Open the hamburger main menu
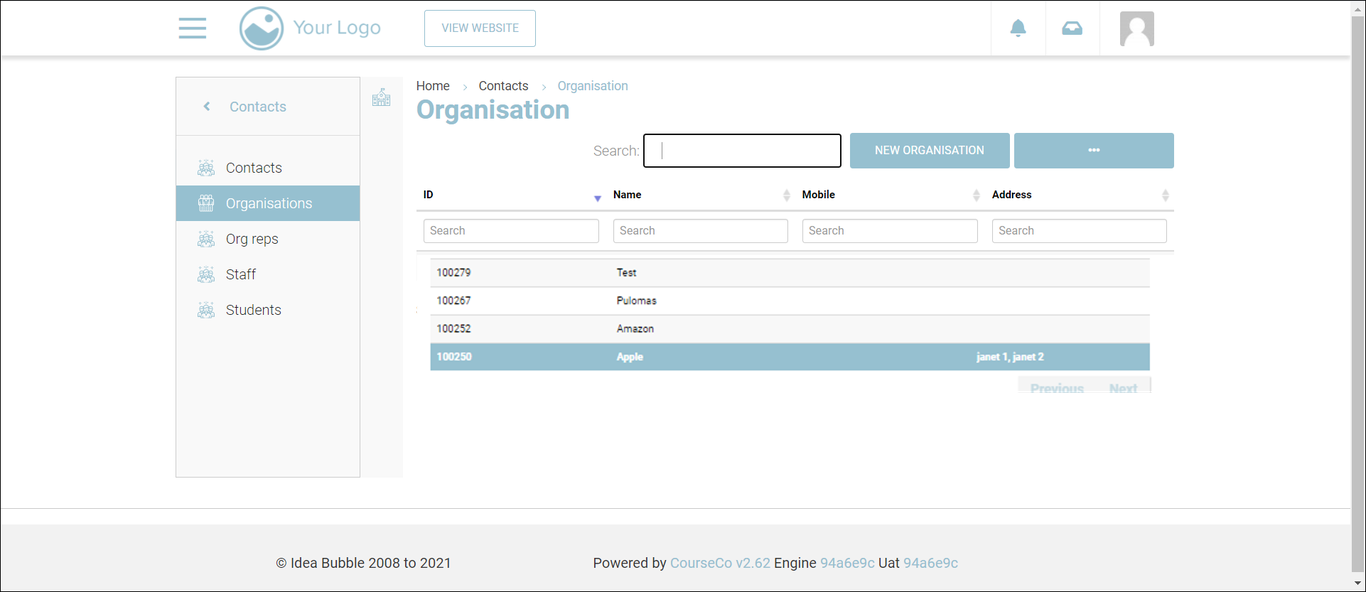 point(192,28)
